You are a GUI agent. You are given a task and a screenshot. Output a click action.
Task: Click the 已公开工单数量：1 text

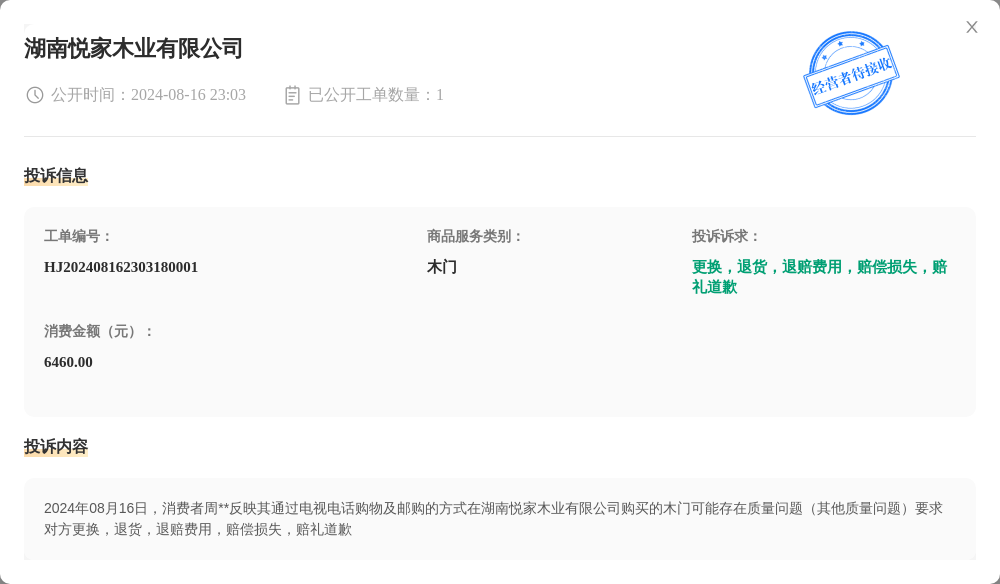[376, 95]
